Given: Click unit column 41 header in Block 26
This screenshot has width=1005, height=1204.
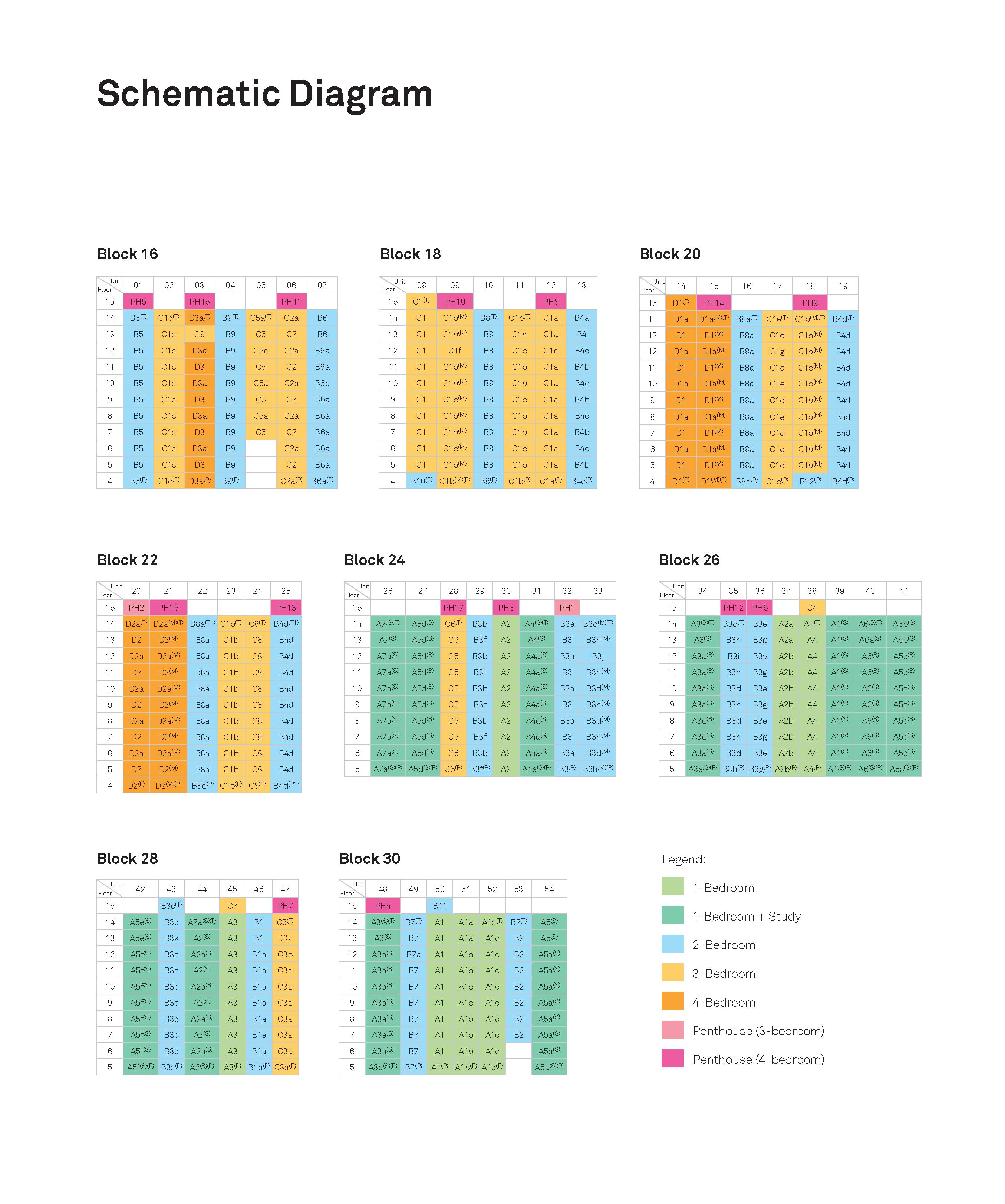Looking at the screenshot, I should pyautogui.click(x=903, y=591).
